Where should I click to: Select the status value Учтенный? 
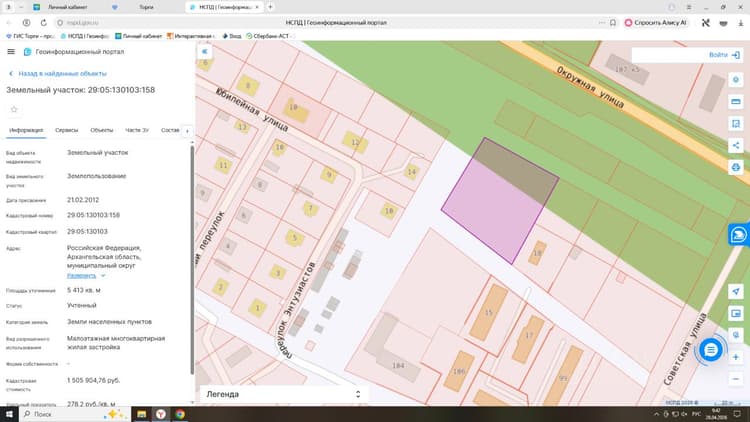82,305
